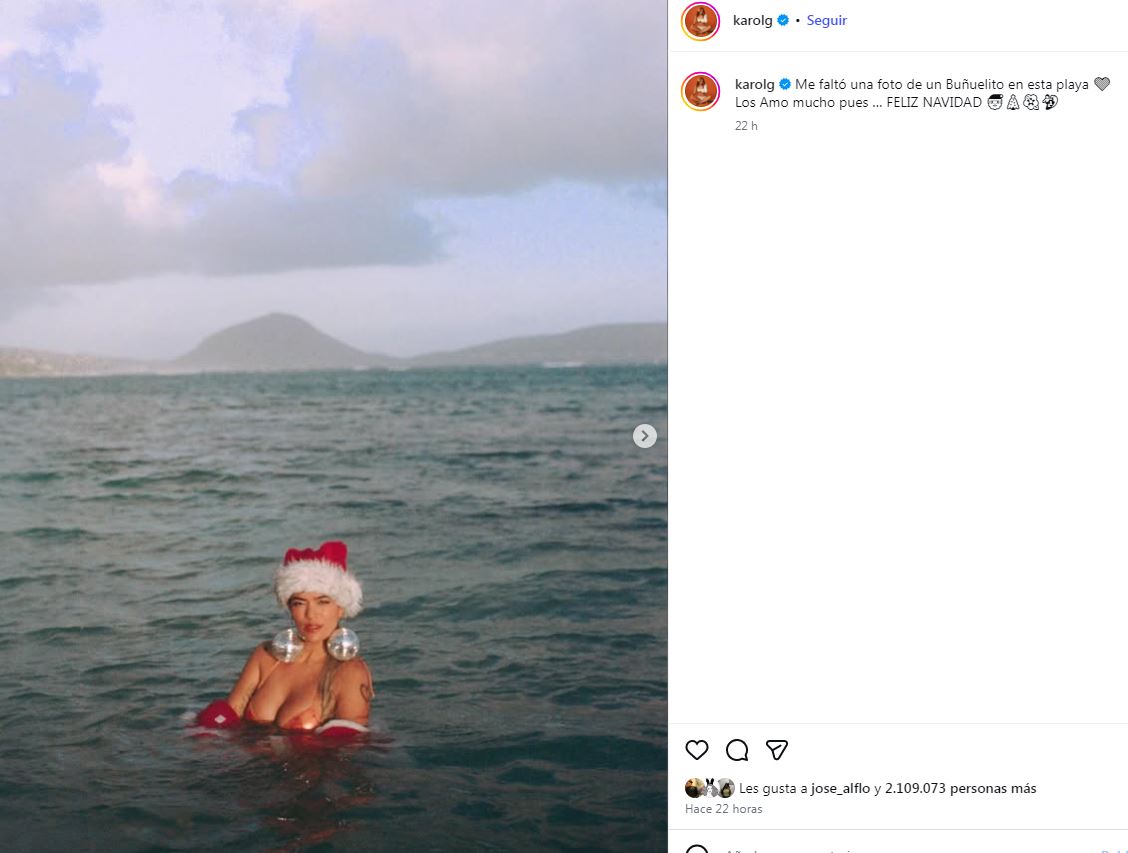
Task: Like the post with the heart icon
Action: click(697, 750)
